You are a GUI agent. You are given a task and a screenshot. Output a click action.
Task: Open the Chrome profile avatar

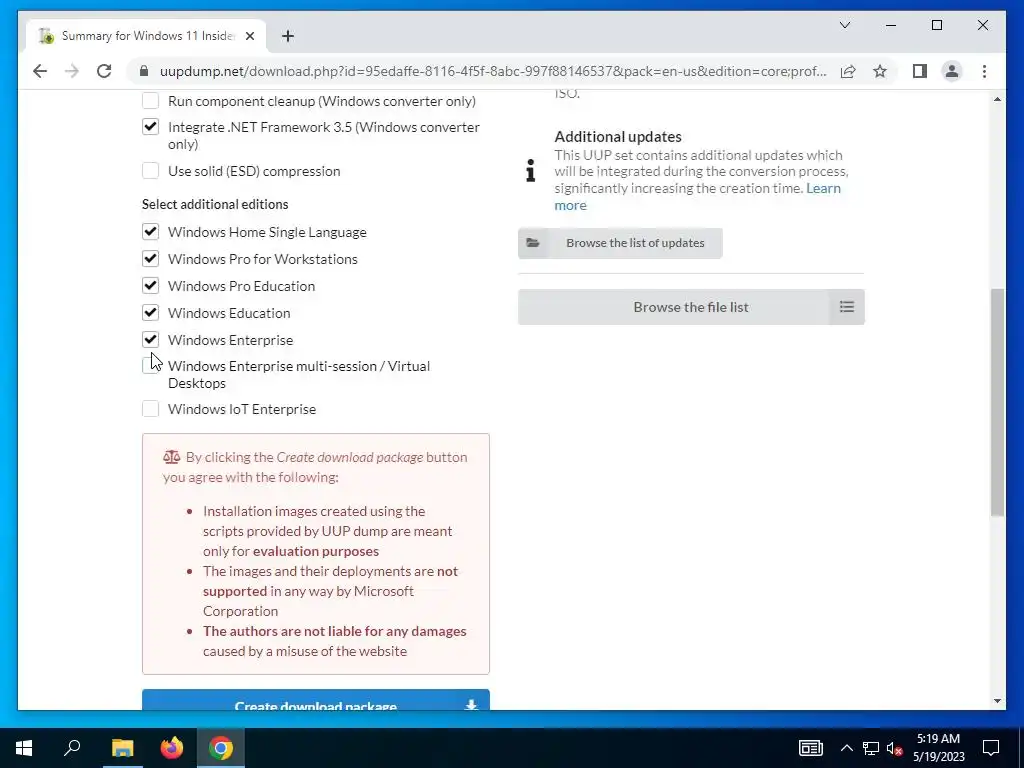[952, 71]
